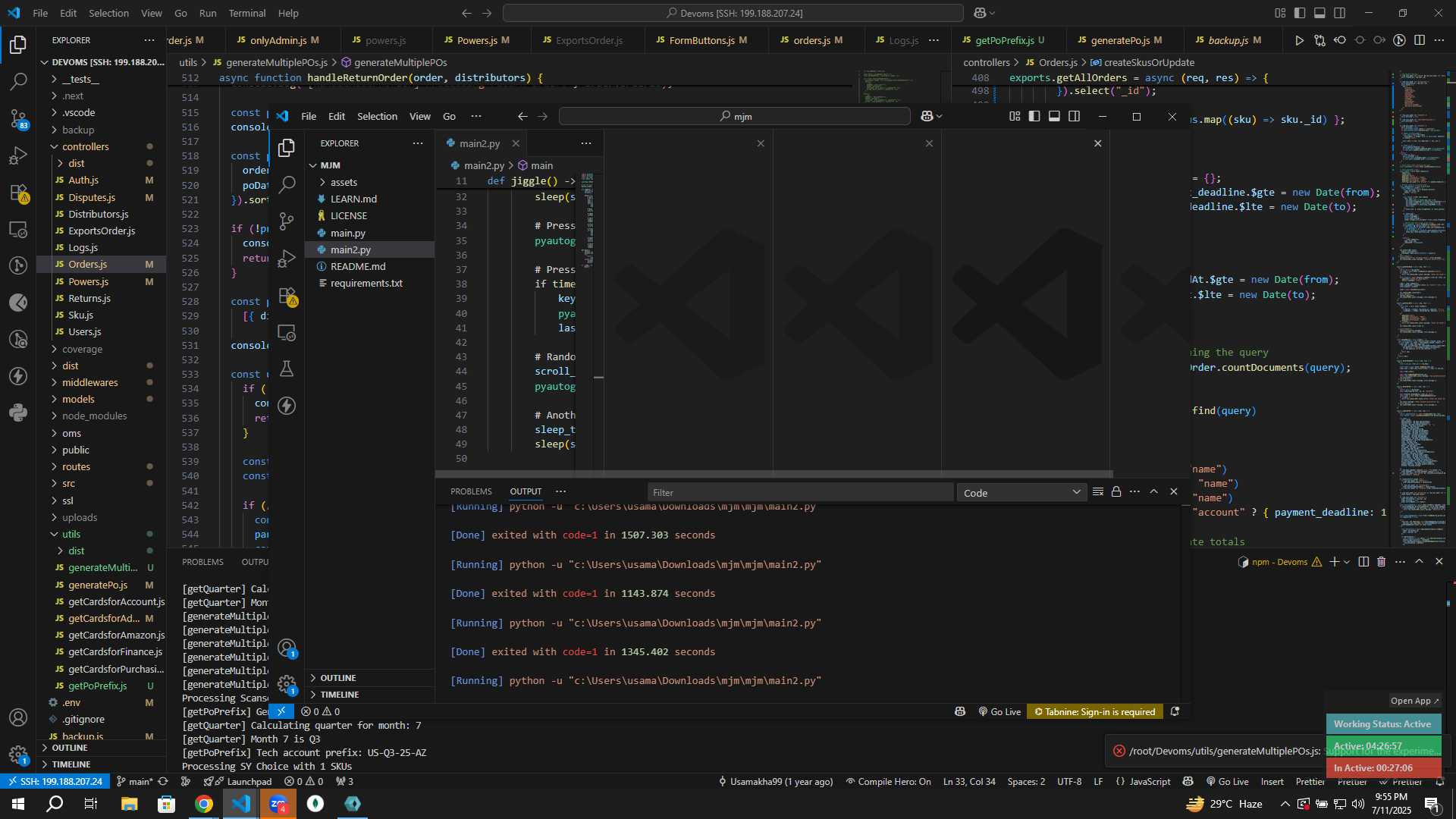Click the mjm editor horizontal scrollbar
This screenshot has height=819, width=1456.
point(773,474)
